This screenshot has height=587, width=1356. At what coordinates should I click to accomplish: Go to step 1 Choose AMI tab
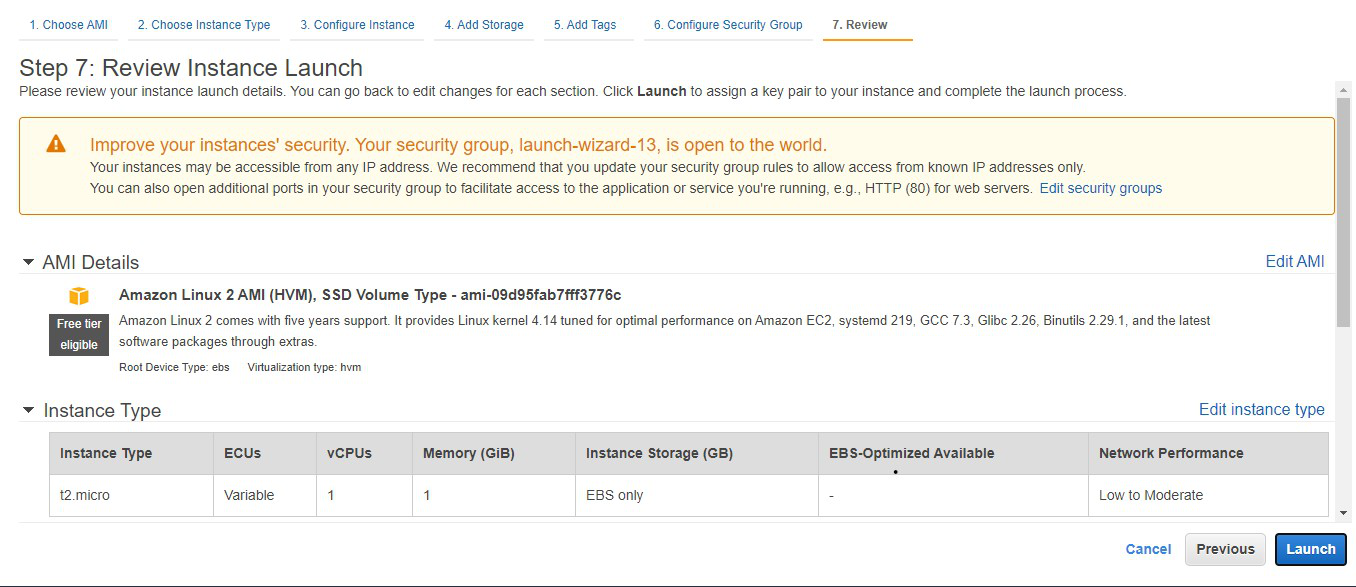(x=69, y=25)
